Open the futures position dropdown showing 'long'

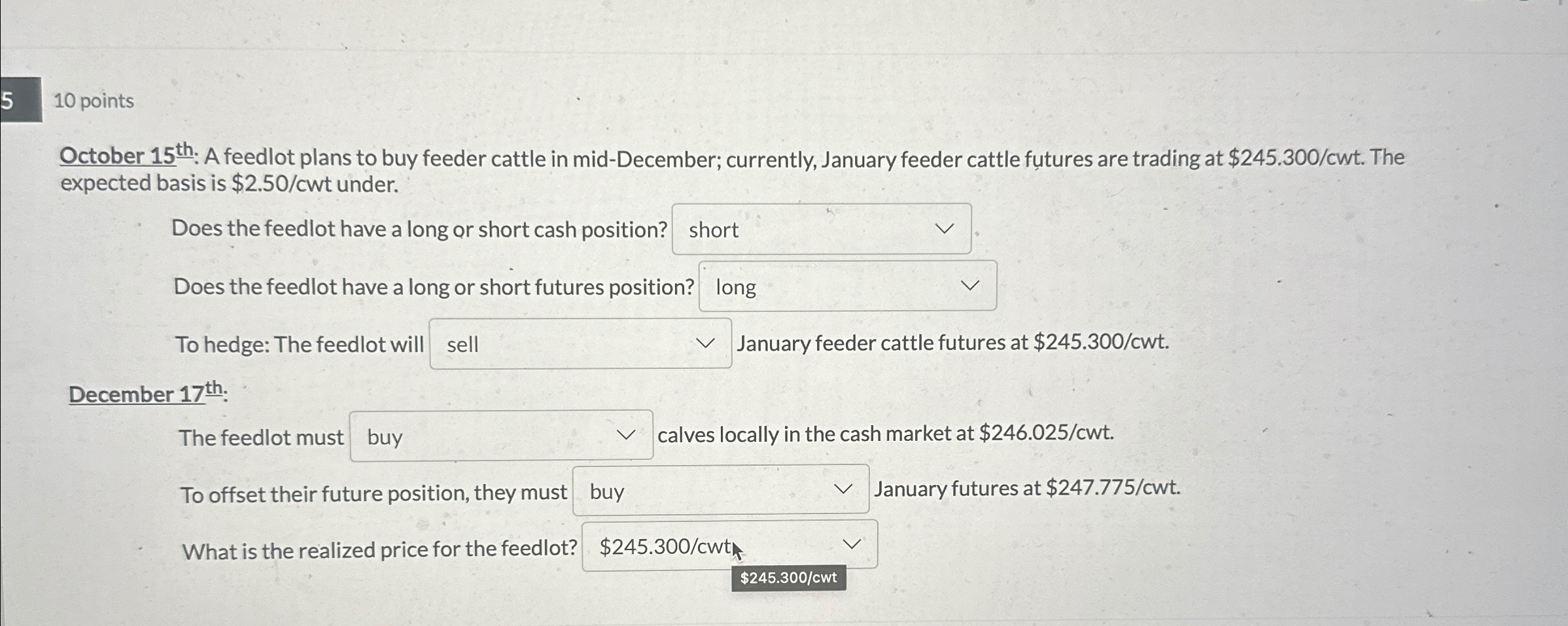pyautogui.click(x=846, y=286)
